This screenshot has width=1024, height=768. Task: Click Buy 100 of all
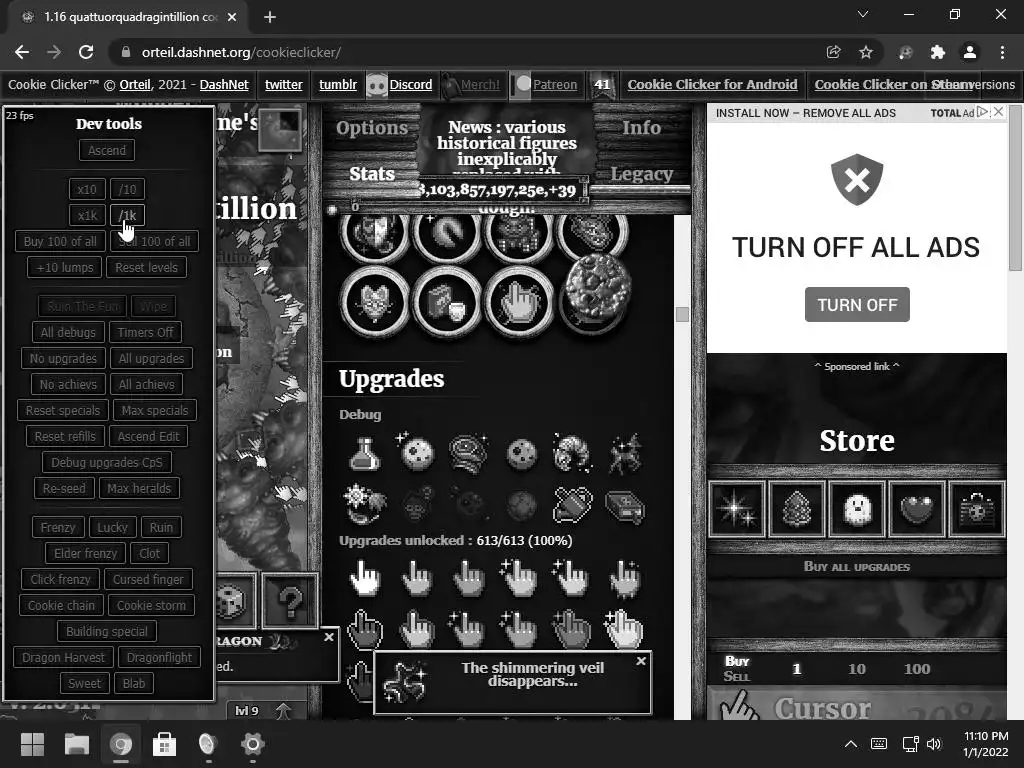tap(60, 242)
